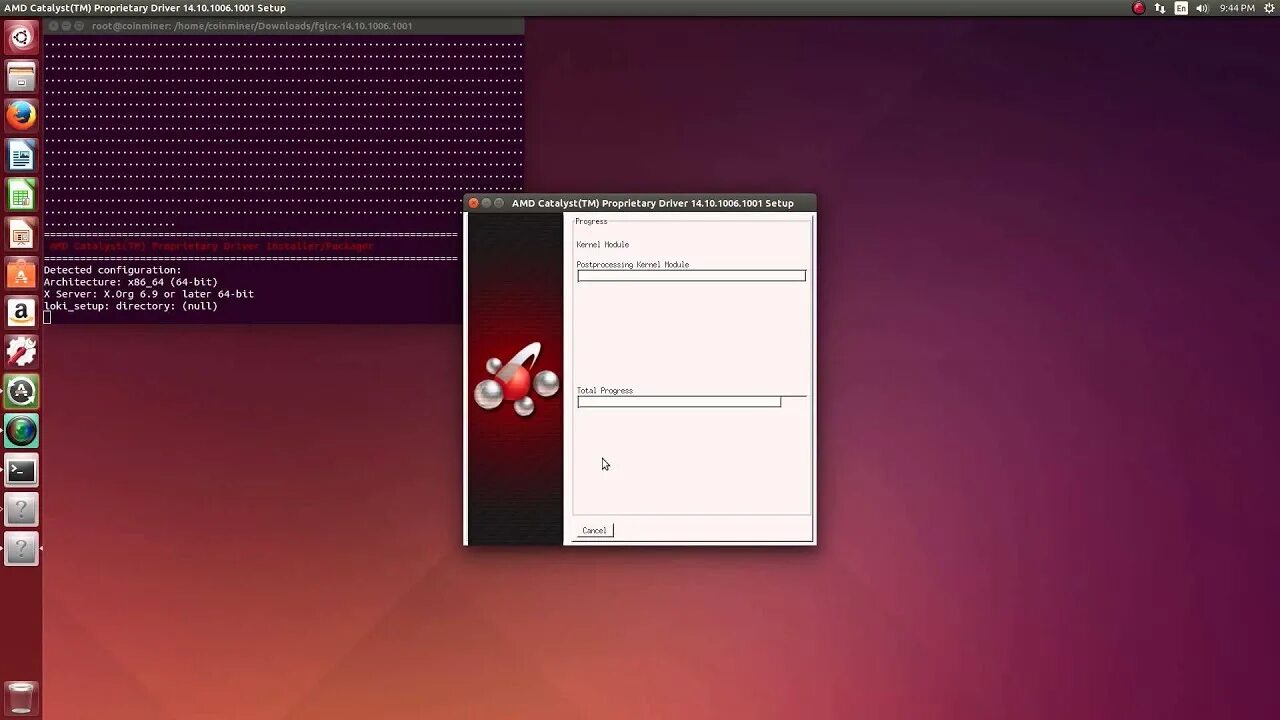Launch LibreOffice Impress from launcher

coord(21,235)
